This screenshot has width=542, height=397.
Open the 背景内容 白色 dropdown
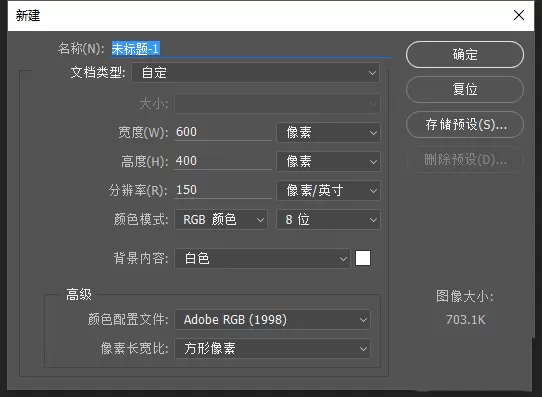point(262,258)
